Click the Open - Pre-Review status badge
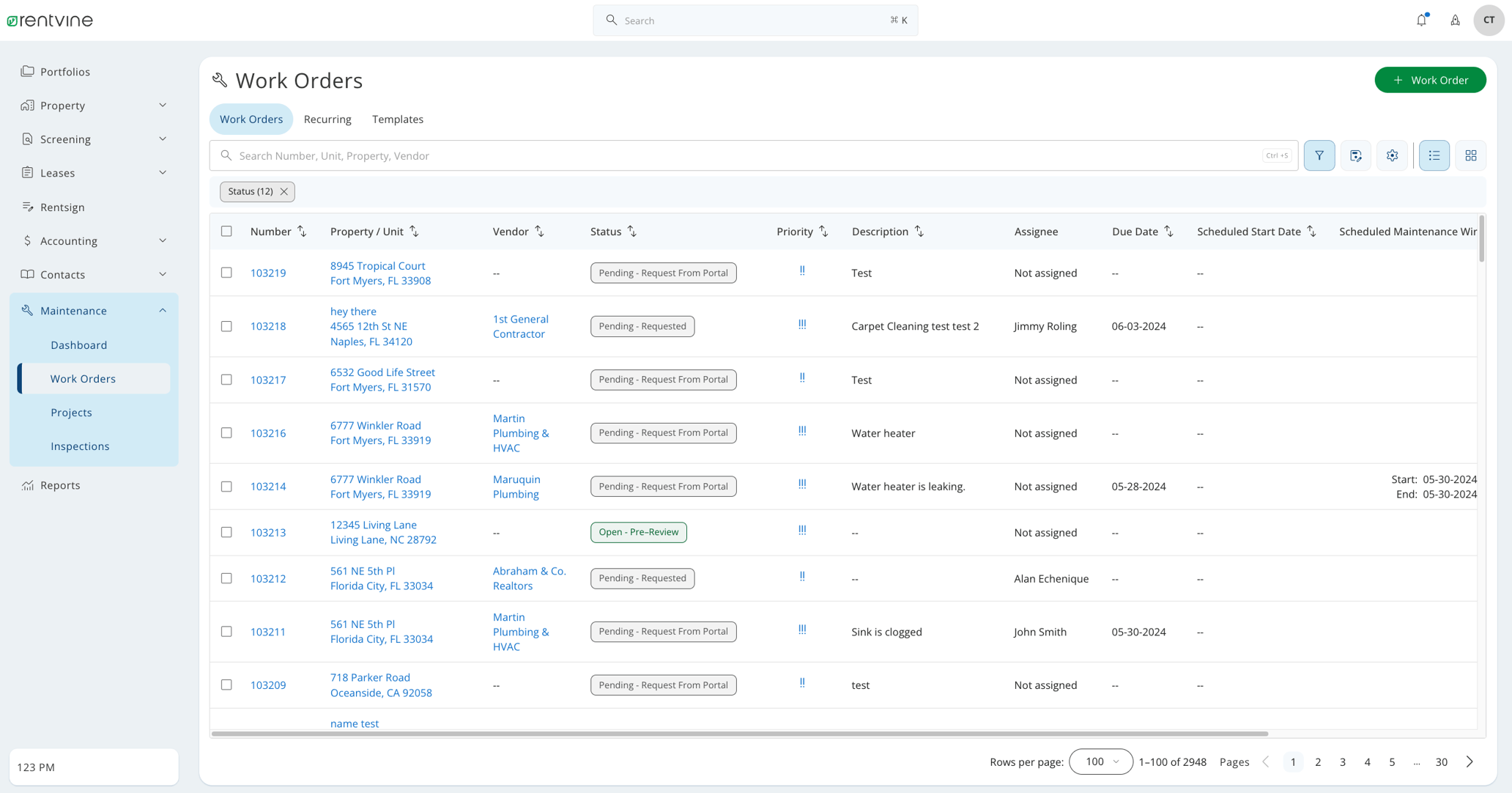This screenshot has width=1512, height=793. [638, 532]
